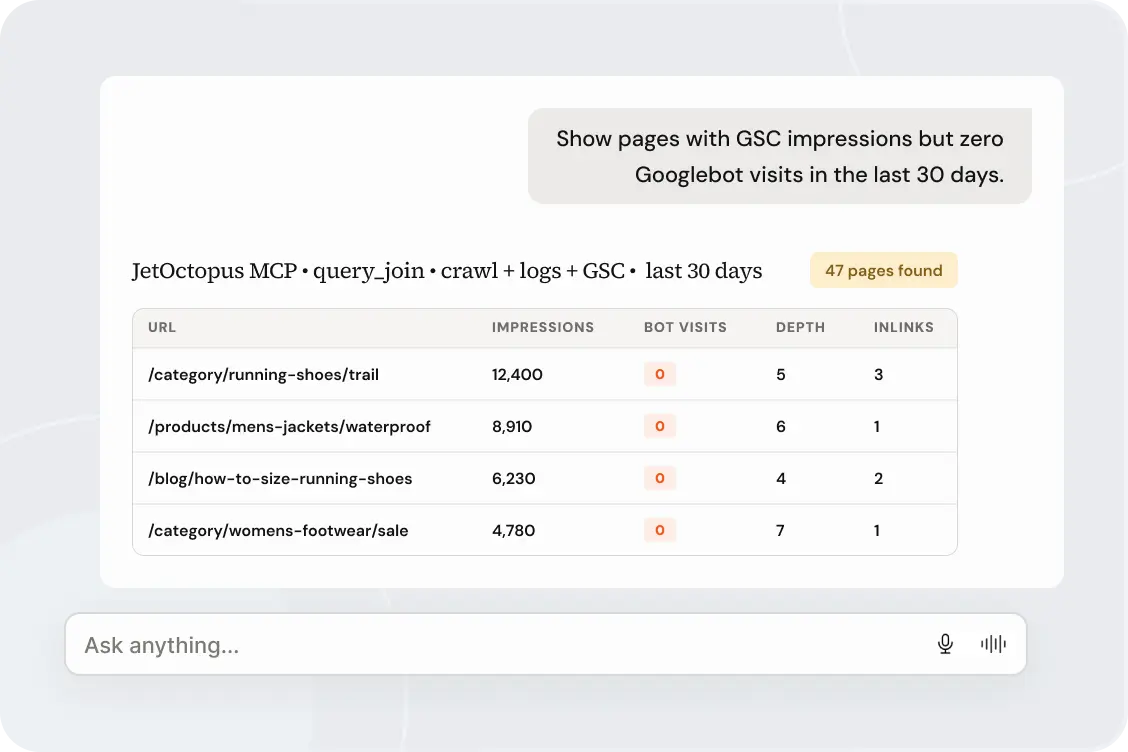Image resolution: width=1128 pixels, height=752 pixels.
Task: Select depth 4 in the how-to-size-running-shoes row
Action: pos(781,479)
